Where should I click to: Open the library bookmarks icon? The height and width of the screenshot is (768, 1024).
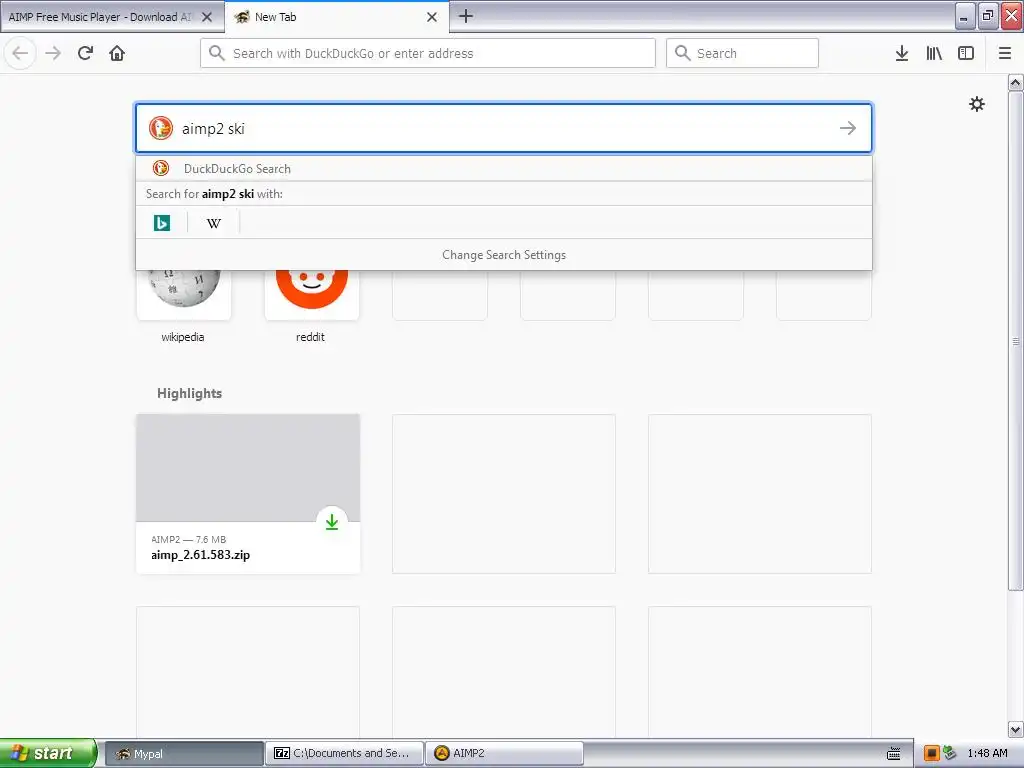click(x=934, y=53)
